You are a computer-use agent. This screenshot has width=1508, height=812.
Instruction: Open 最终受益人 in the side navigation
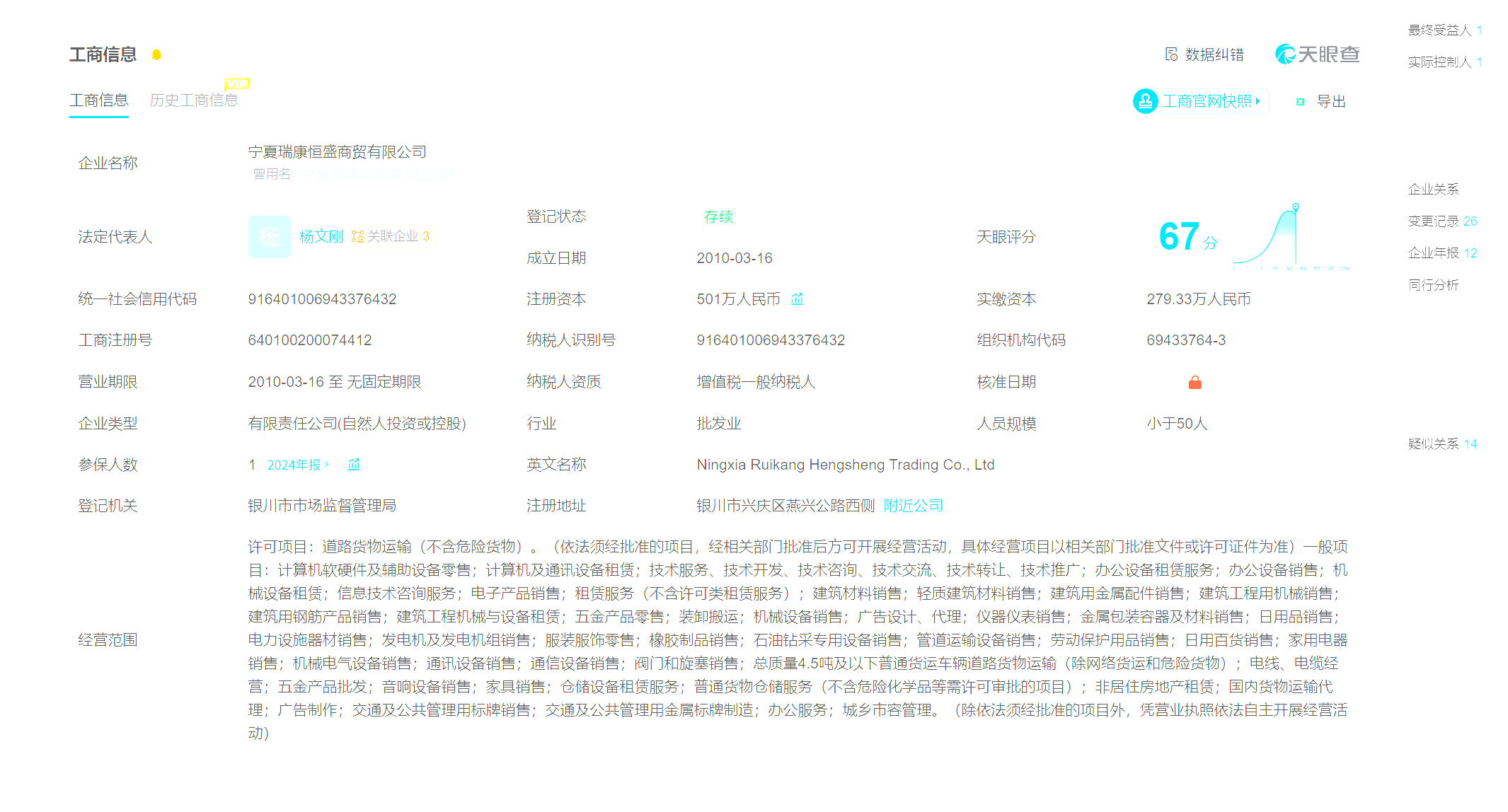click(x=1444, y=30)
